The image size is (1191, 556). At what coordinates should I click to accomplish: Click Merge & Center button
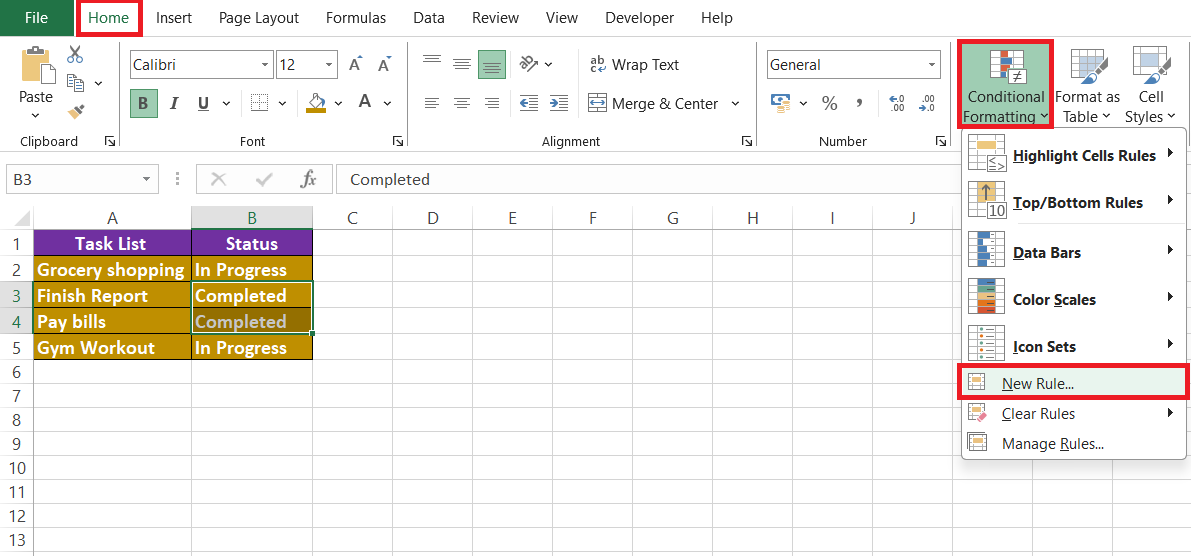point(655,103)
